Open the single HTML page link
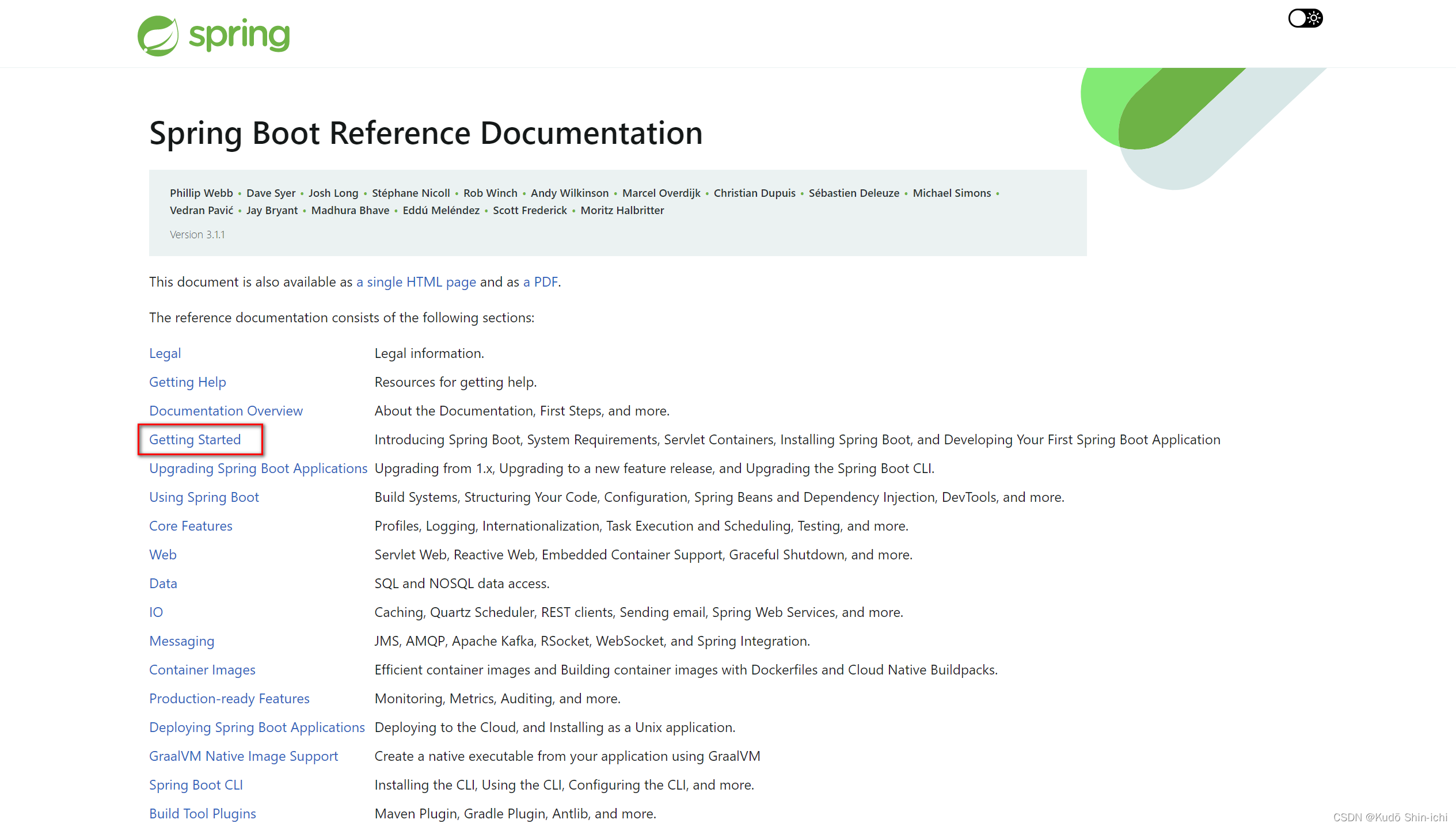Screen dimensions: 1456x827 [416, 282]
